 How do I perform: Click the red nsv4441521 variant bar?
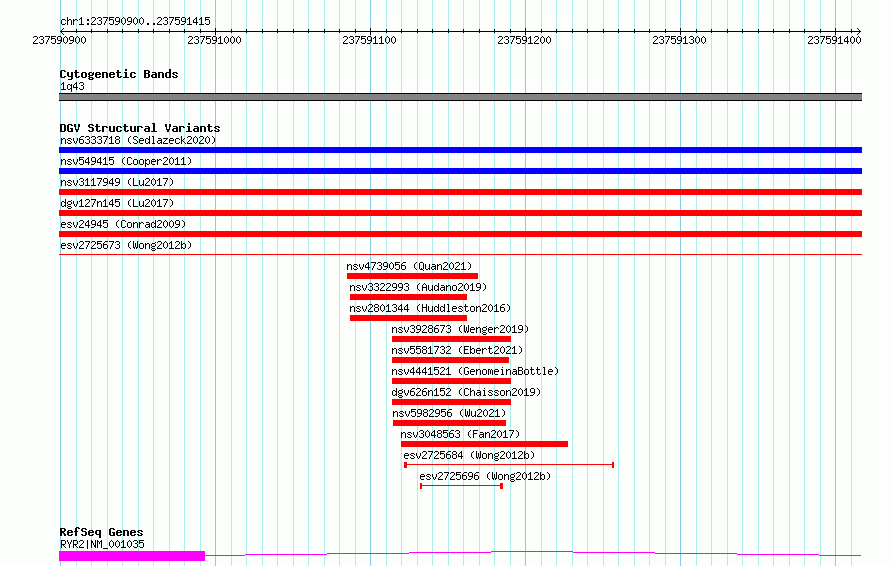click(x=452, y=381)
